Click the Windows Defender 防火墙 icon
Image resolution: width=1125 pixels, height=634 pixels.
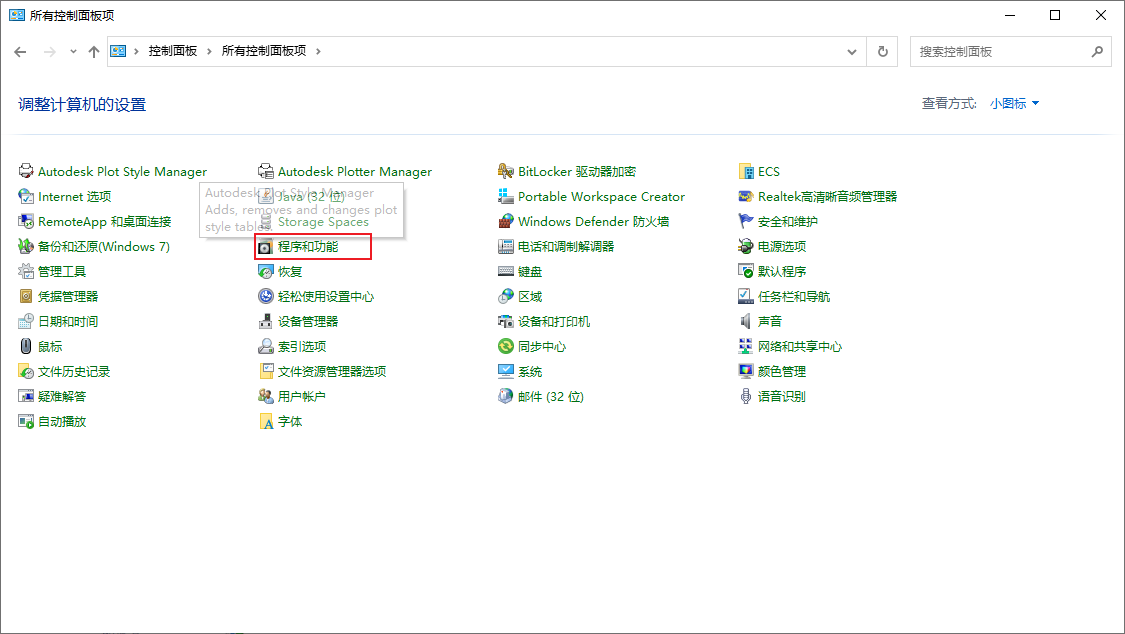click(506, 222)
